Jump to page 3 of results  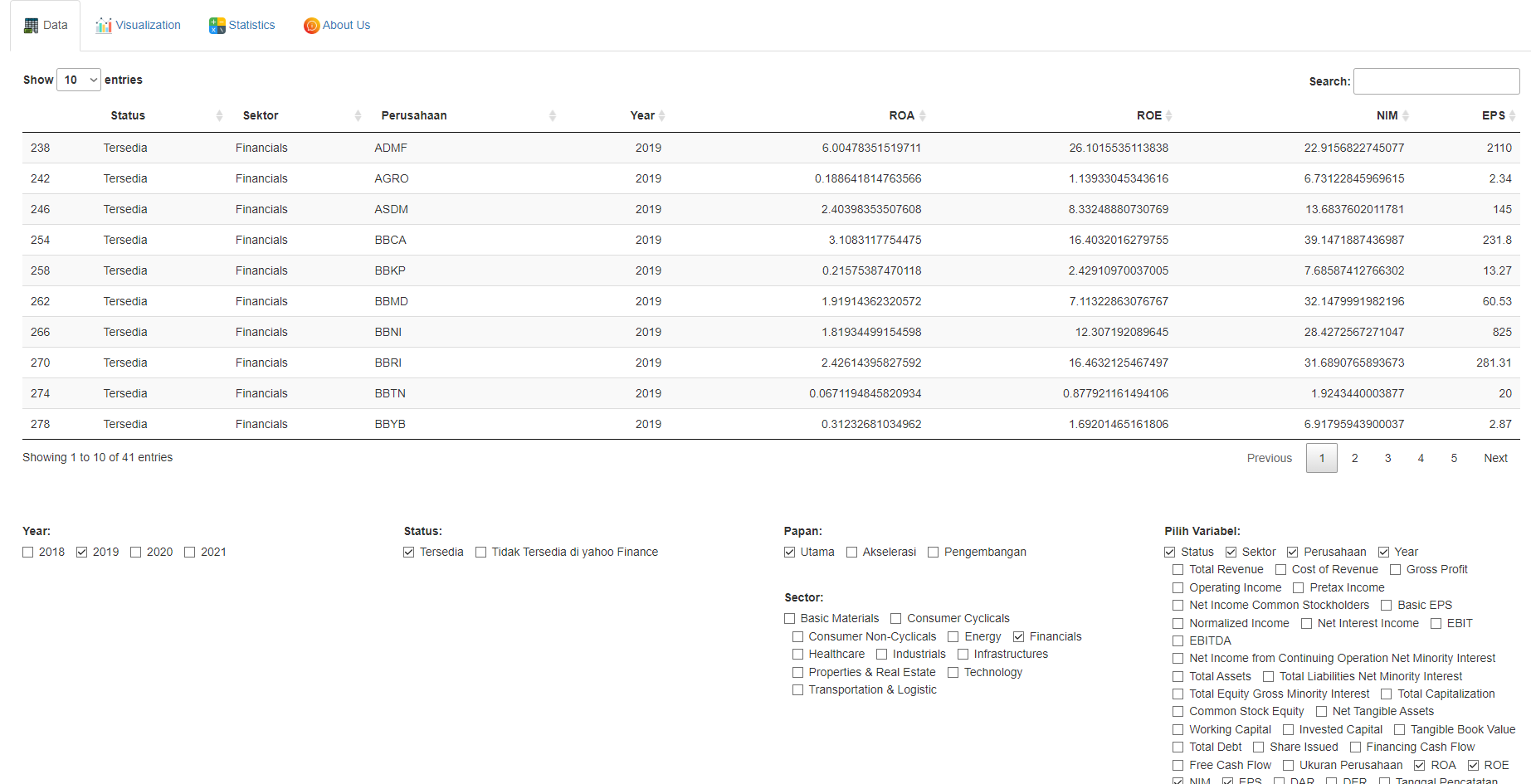1387,458
